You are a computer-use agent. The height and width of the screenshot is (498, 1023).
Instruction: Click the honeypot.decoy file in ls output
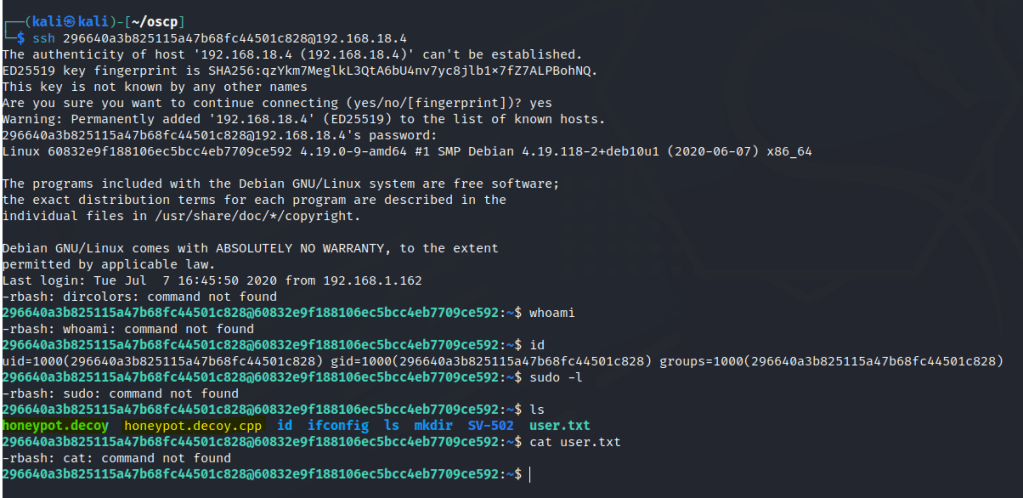click(x=56, y=426)
